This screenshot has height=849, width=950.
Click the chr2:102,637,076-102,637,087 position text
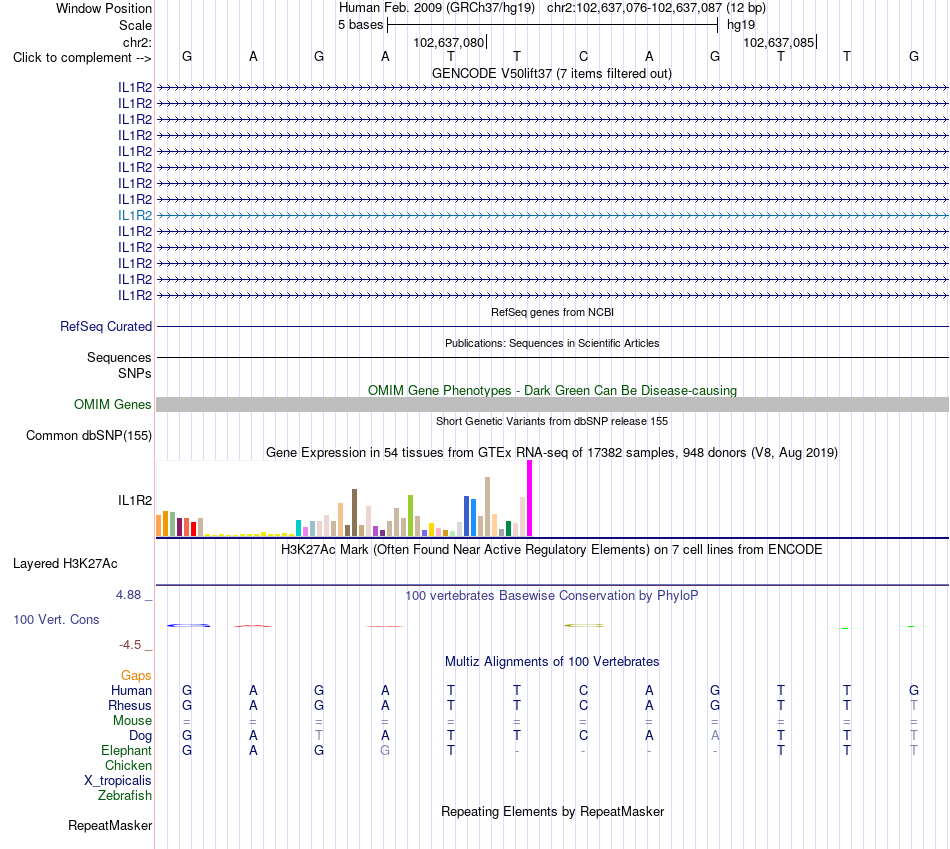point(634,8)
